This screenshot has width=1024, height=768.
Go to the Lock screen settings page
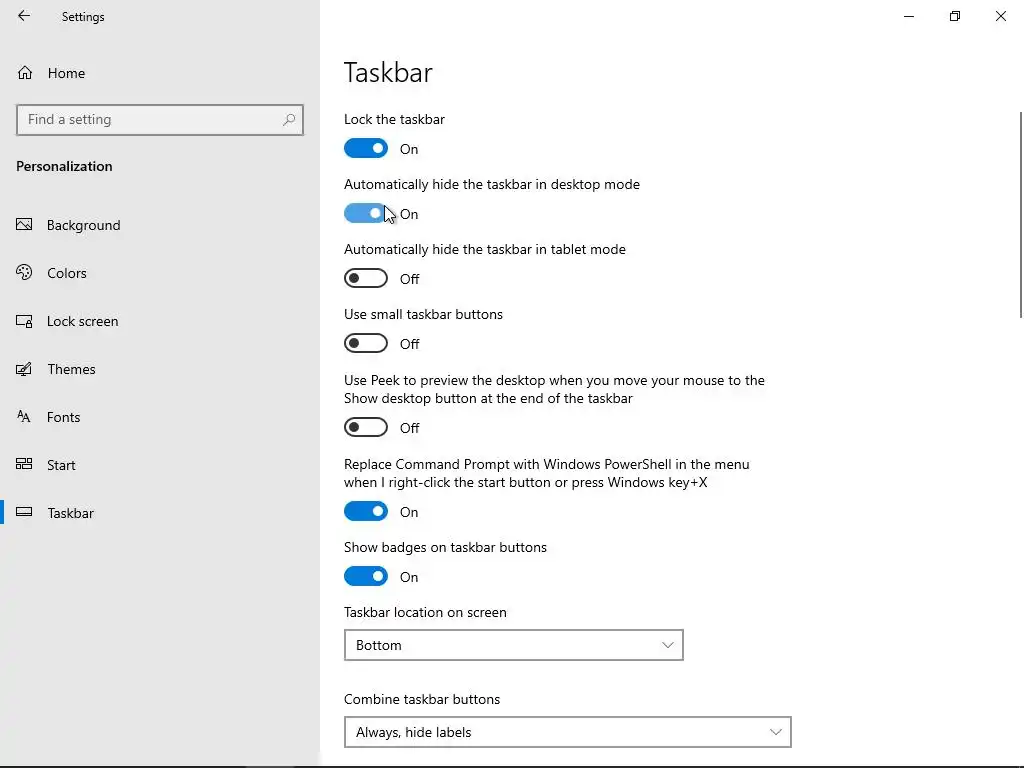tap(82, 321)
